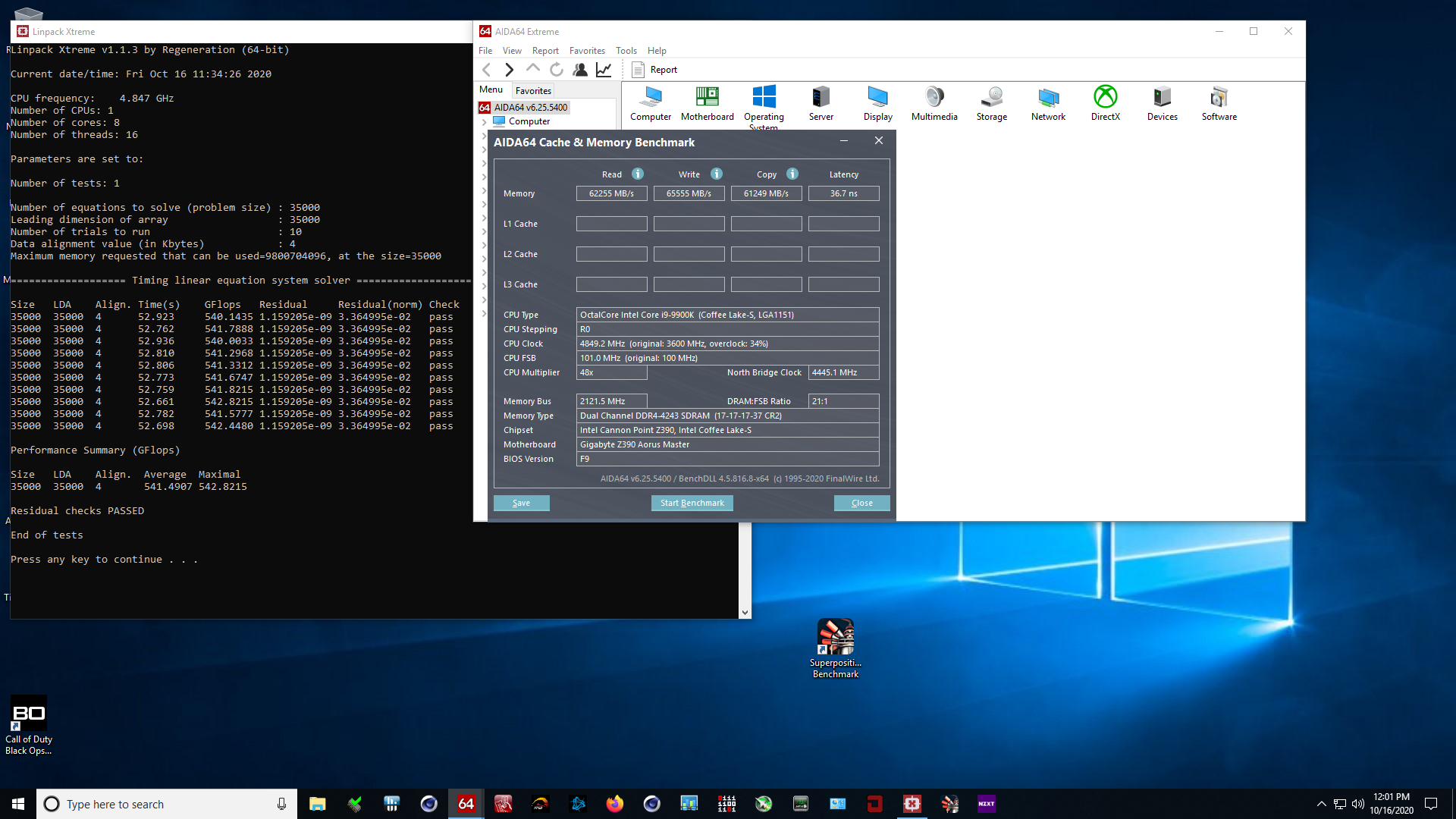Open the notification center icon
Screen dimensions: 1456x819
click(1431, 804)
